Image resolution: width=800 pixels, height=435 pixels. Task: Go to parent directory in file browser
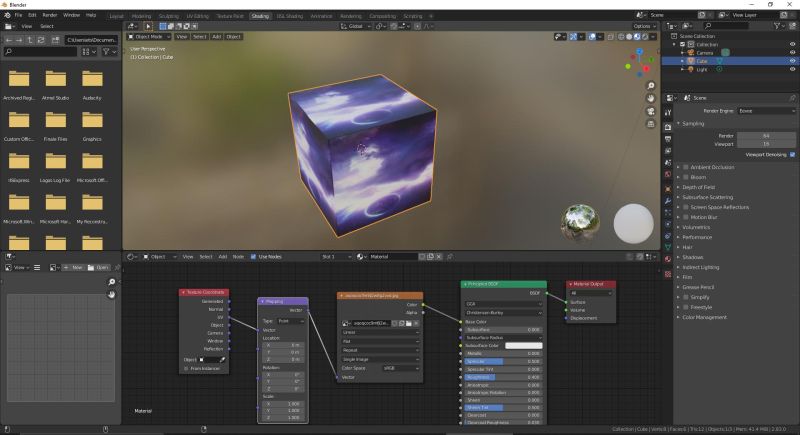click(30, 40)
